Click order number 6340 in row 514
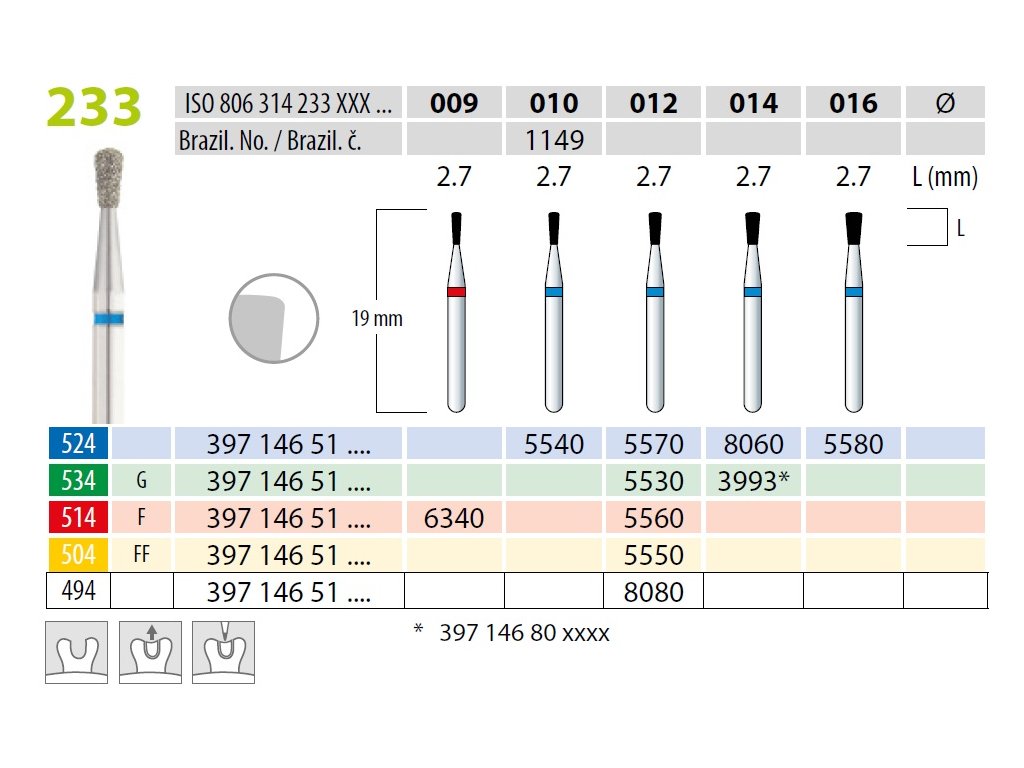 click(x=454, y=517)
